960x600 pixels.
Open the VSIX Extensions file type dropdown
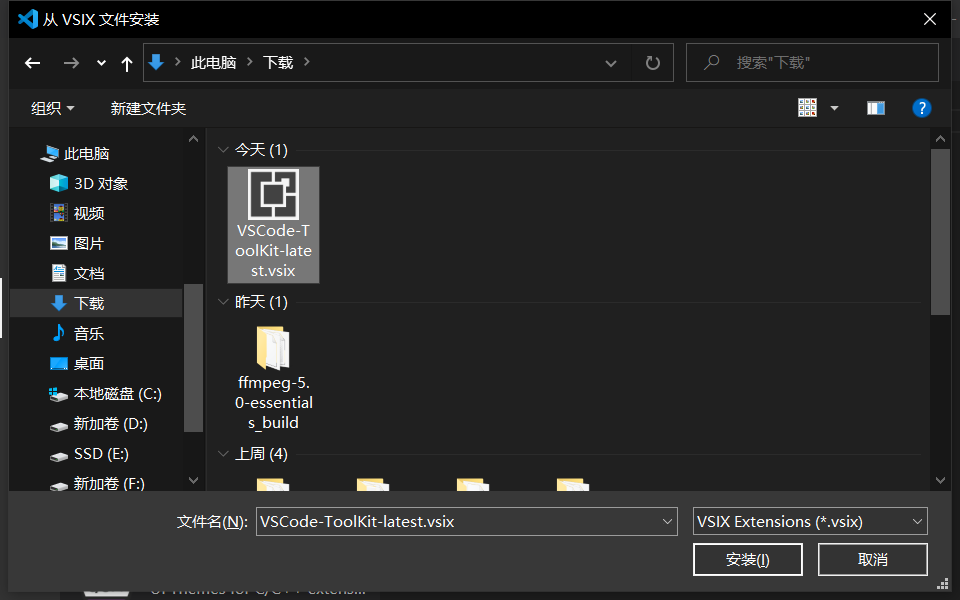point(810,522)
